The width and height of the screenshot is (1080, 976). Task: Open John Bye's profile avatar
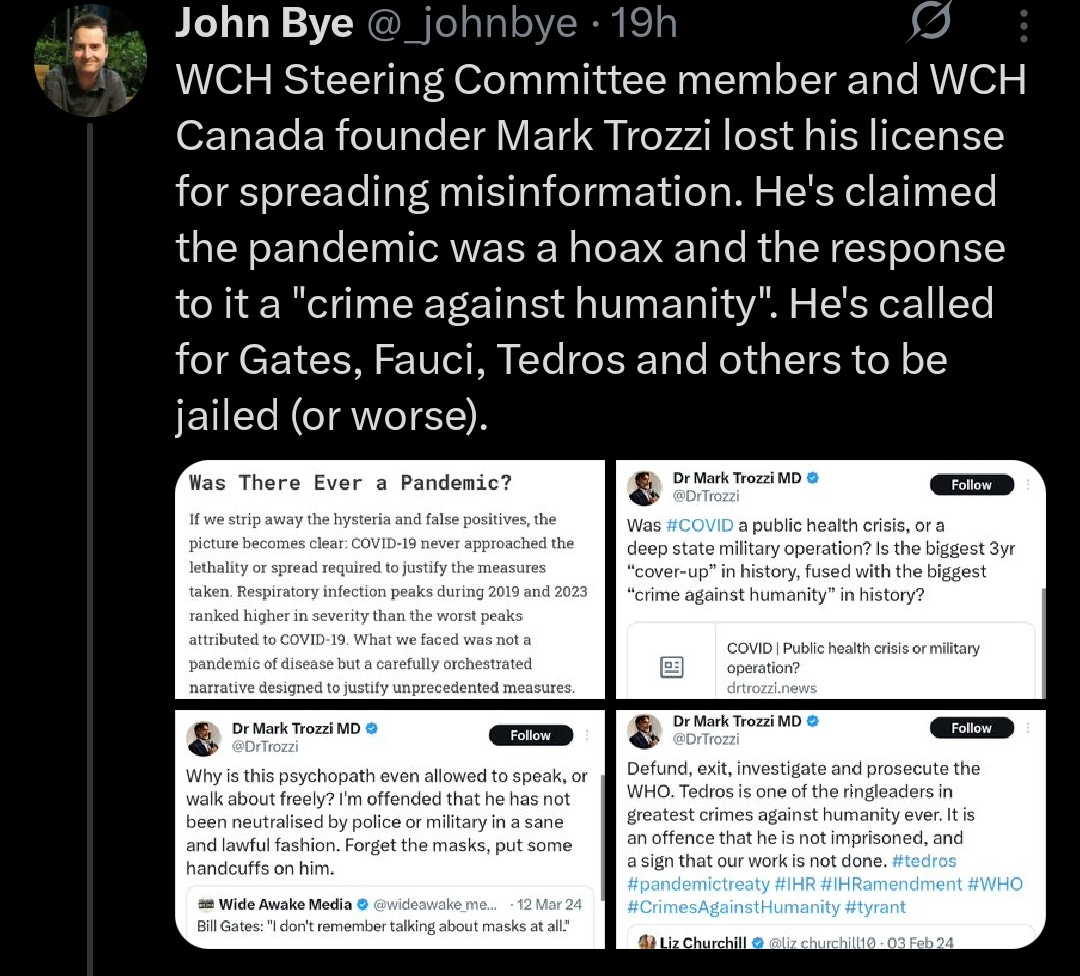pyautogui.click(x=90, y=61)
